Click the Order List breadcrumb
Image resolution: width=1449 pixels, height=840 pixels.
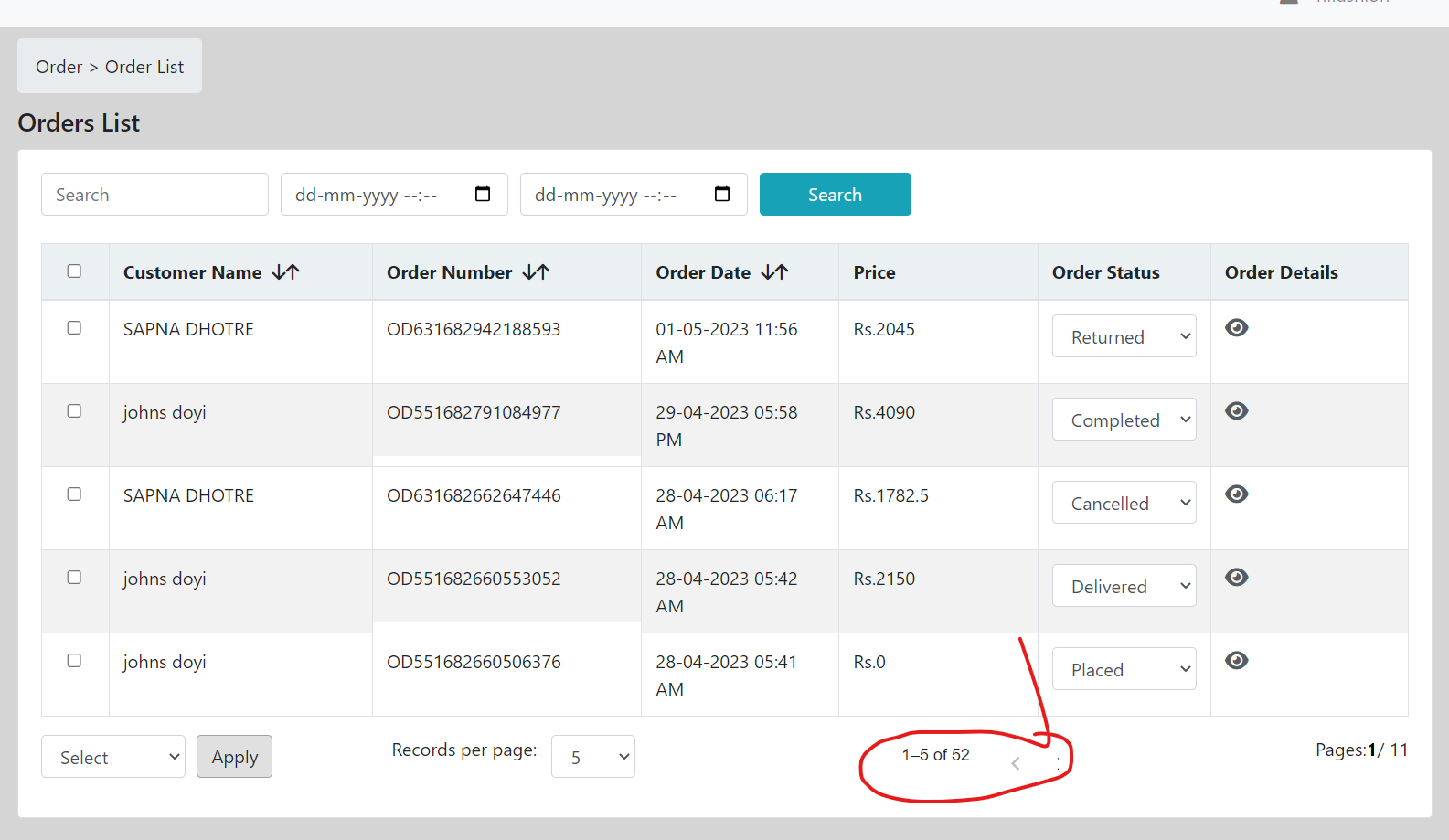[x=144, y=67]
